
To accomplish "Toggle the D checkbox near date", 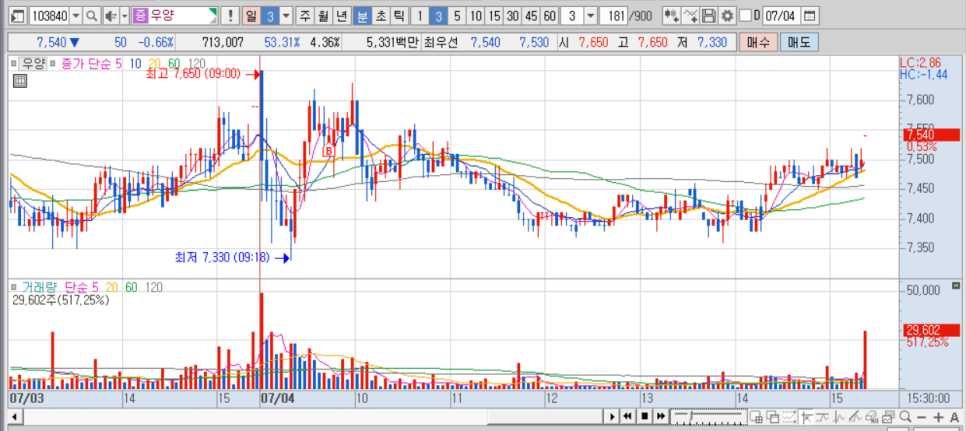I will coord(745,15).
